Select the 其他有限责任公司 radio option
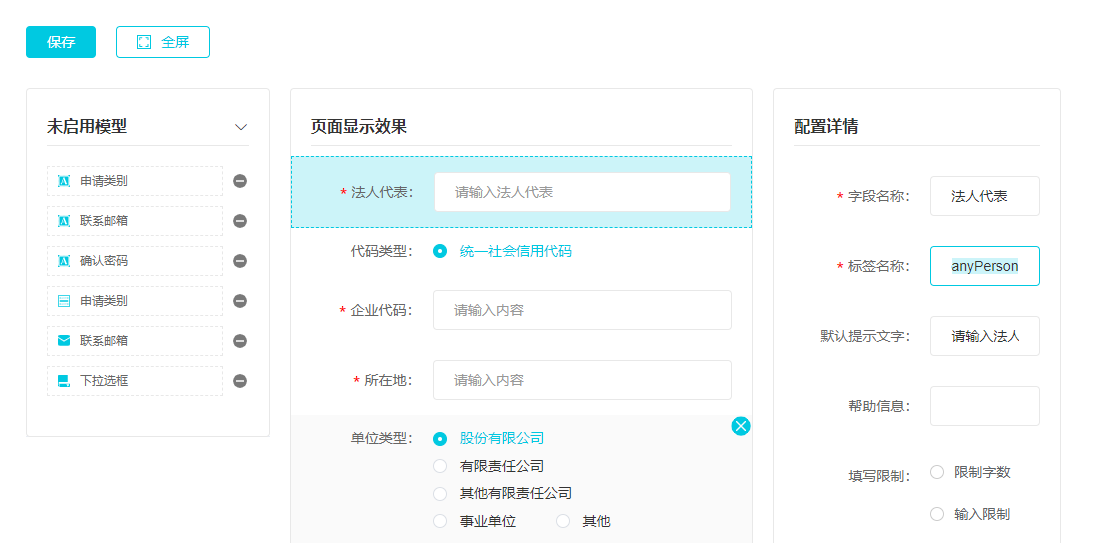 pos(440,494)
